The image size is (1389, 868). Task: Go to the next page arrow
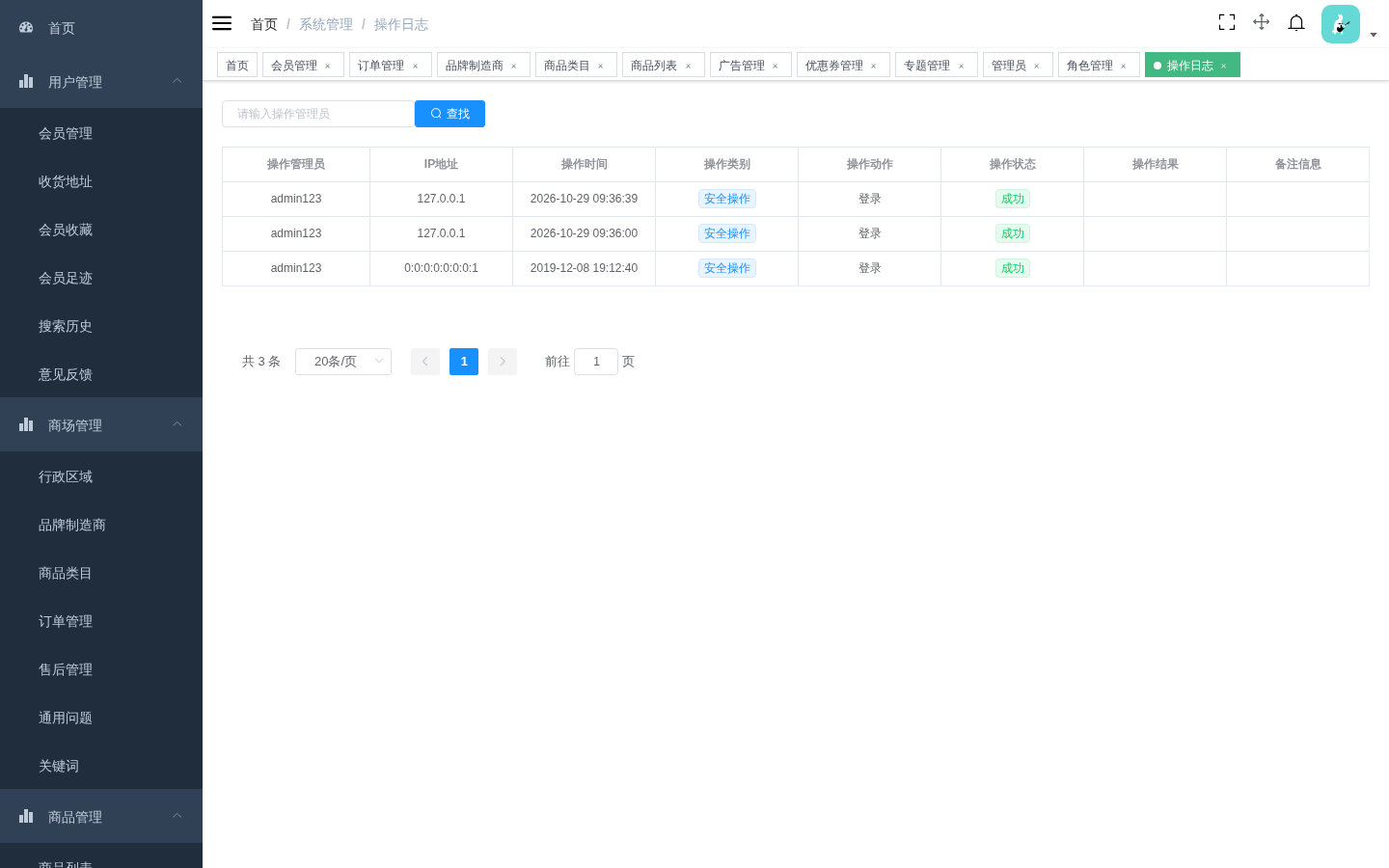(x=503, y=362)
